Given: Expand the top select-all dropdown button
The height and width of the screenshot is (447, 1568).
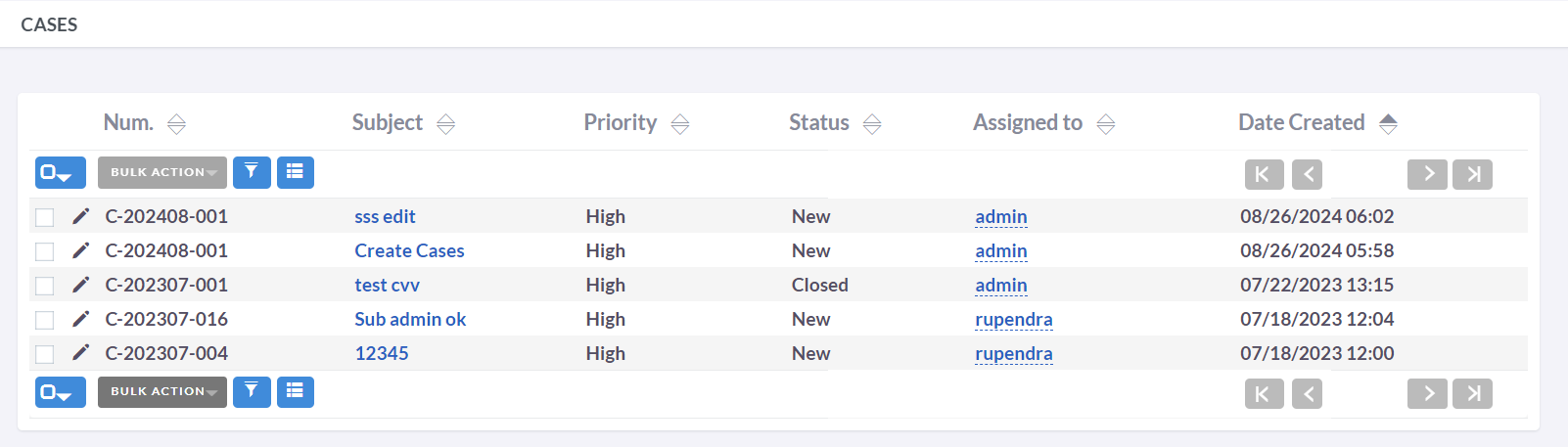Looking at the screenshot, I should (60, 173).
